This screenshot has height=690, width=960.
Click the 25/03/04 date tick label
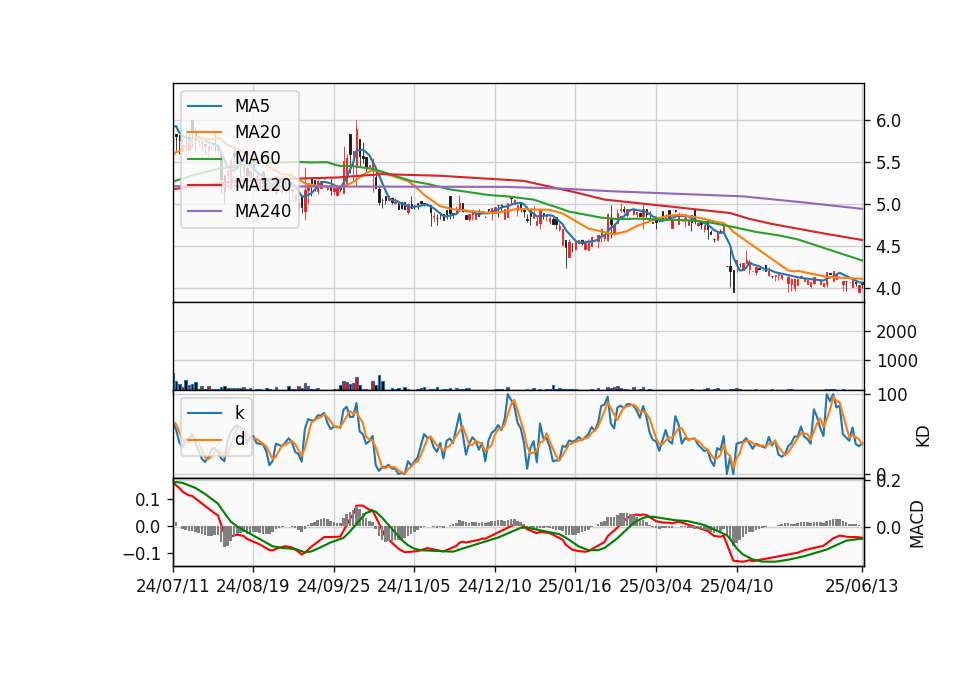click(656, 586)
